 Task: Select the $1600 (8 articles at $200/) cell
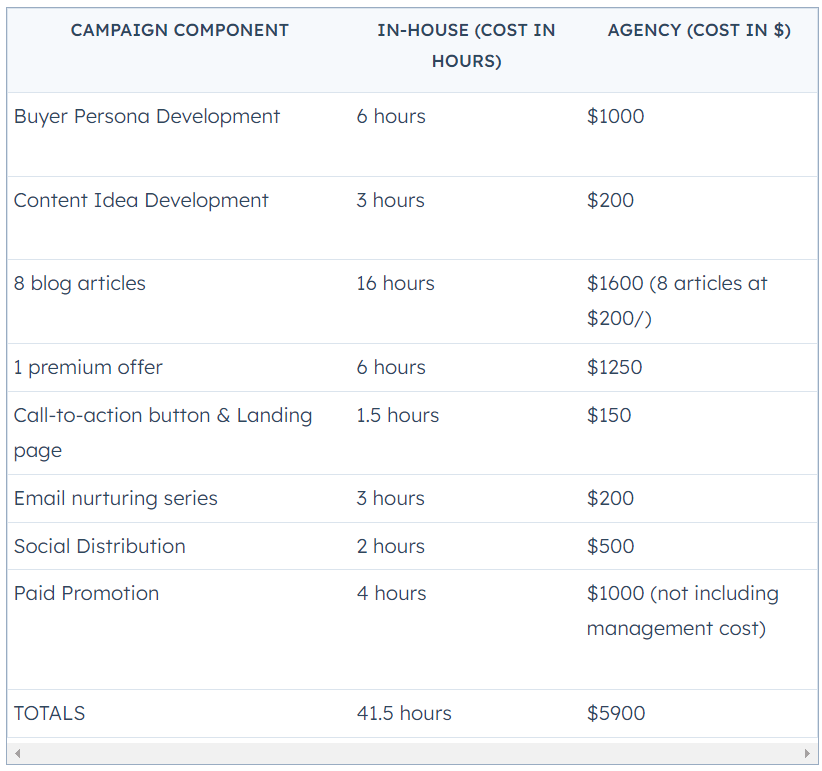[677, 301]
